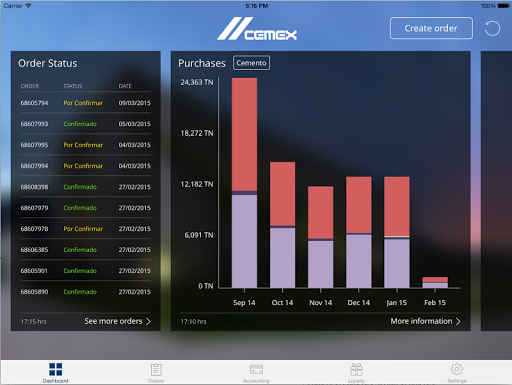
Task: Select order 68605794 row
Action: tap(86, 103)
